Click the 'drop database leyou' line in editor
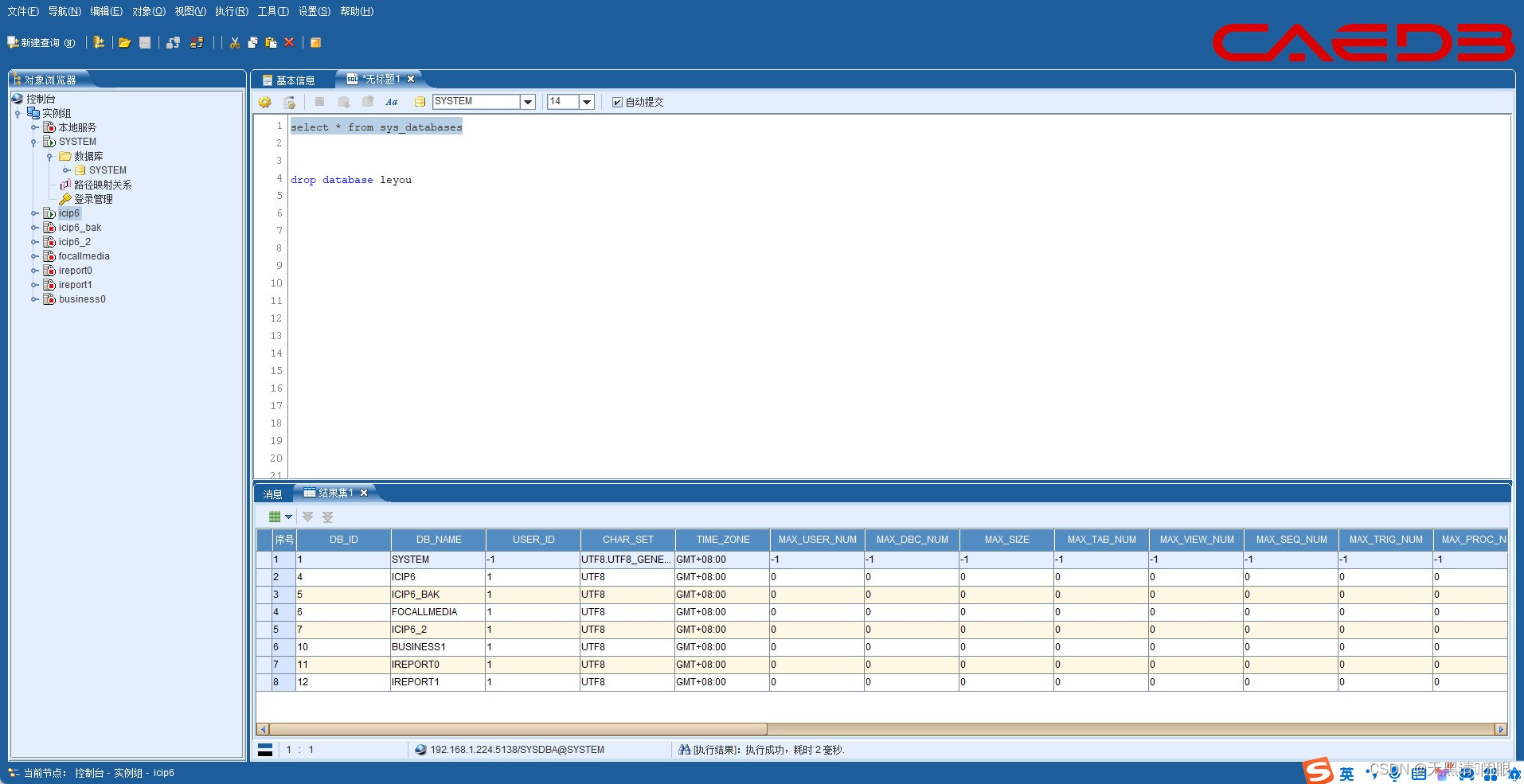 tap(351, 180)
